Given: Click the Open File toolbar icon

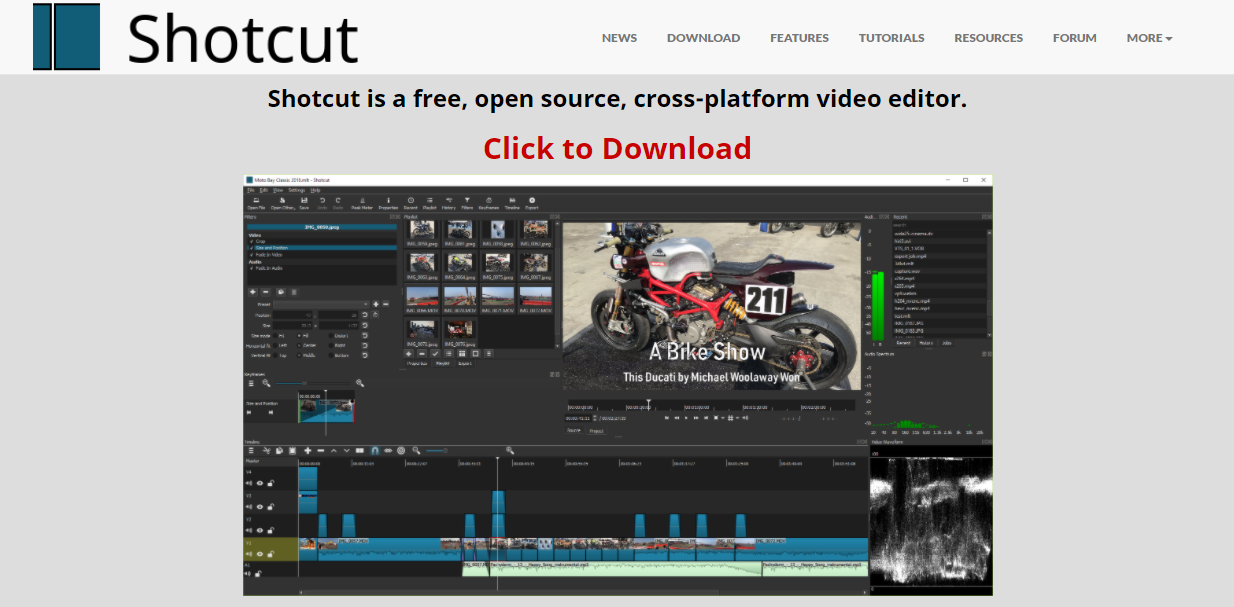Looking at the screenshot, I should click(256, 203).
